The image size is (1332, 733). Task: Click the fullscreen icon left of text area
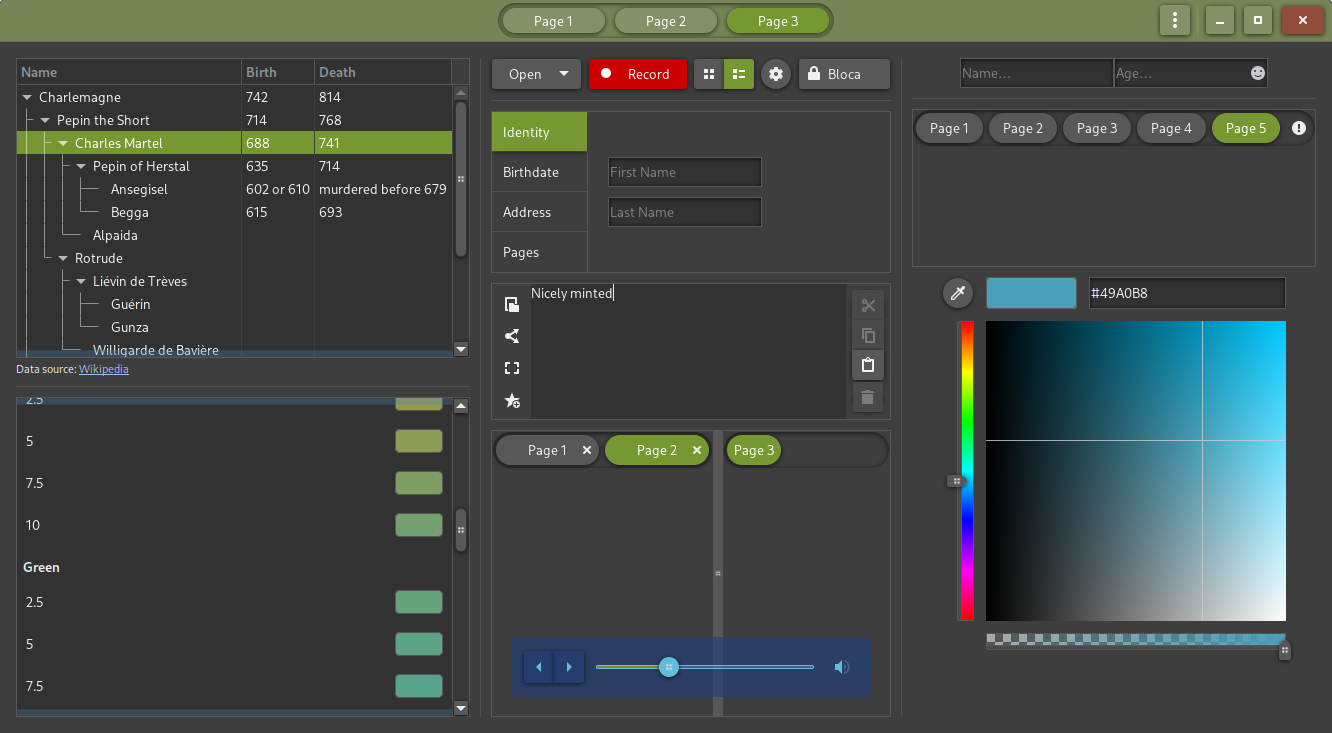[512, 368]
